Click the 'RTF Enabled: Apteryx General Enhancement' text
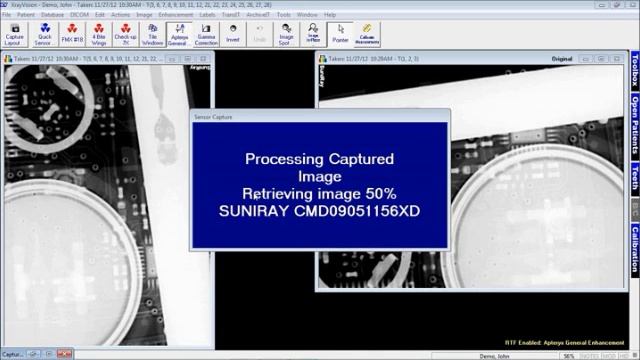The width and height of the screenshot is (640, 360). click(564, 342)
